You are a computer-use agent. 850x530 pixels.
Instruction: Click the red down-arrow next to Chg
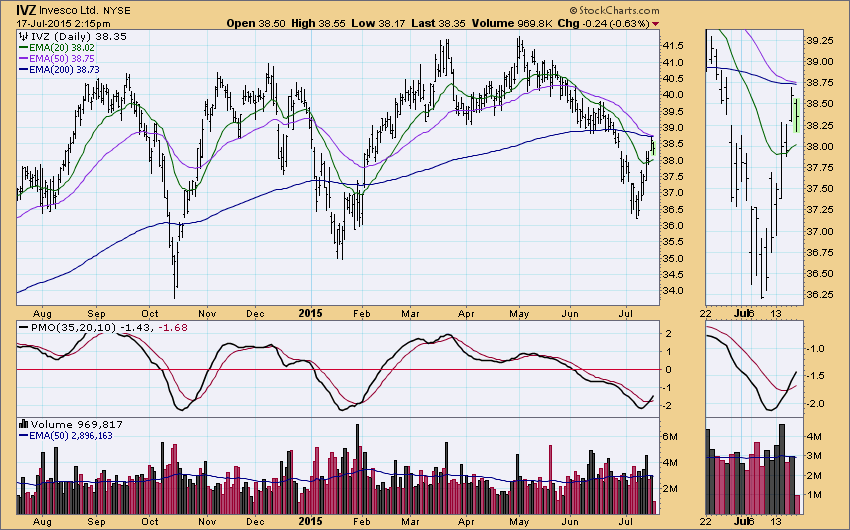click(655, 24)
